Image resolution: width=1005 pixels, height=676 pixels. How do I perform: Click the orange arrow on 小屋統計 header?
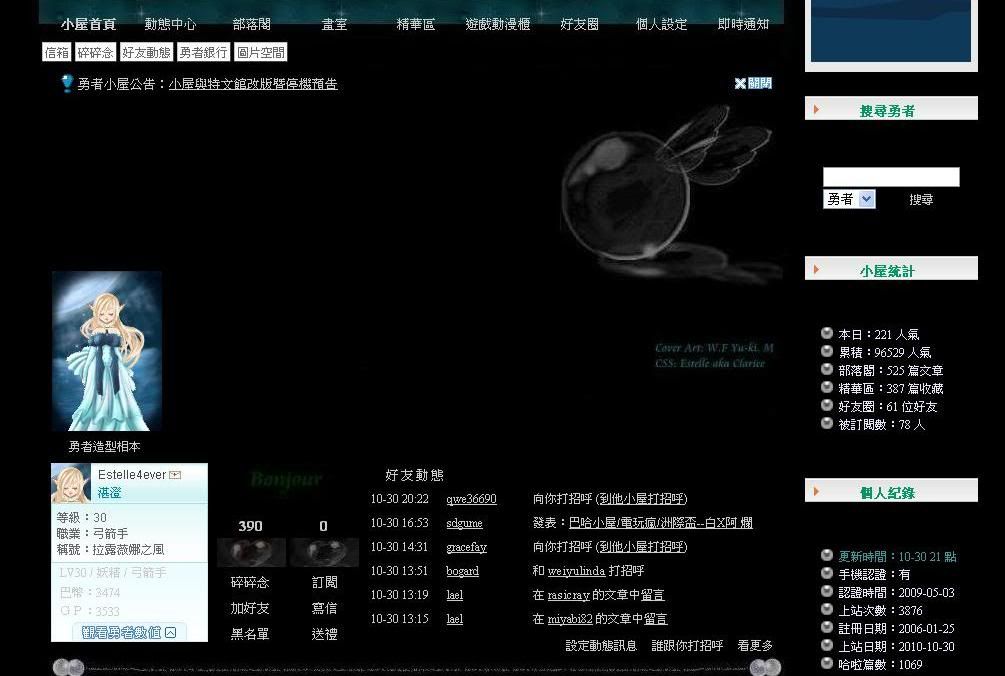(x=817, y=270)
